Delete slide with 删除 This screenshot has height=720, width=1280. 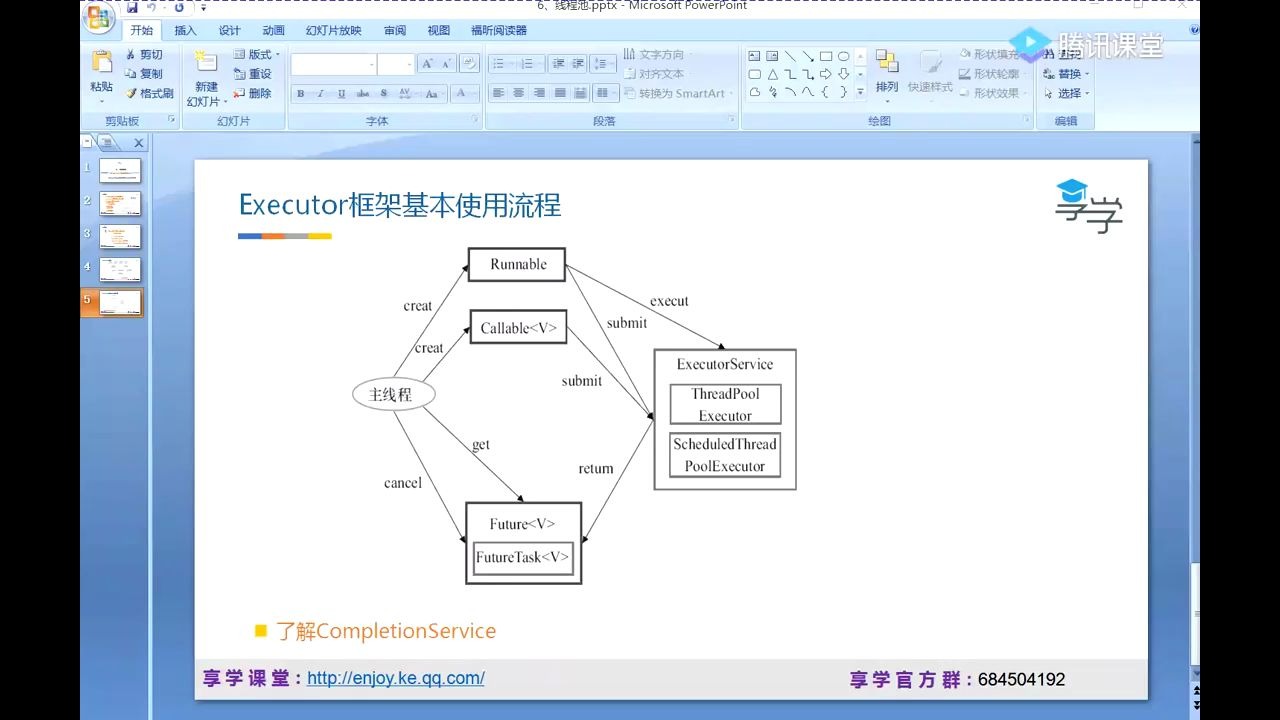point(253,93)
